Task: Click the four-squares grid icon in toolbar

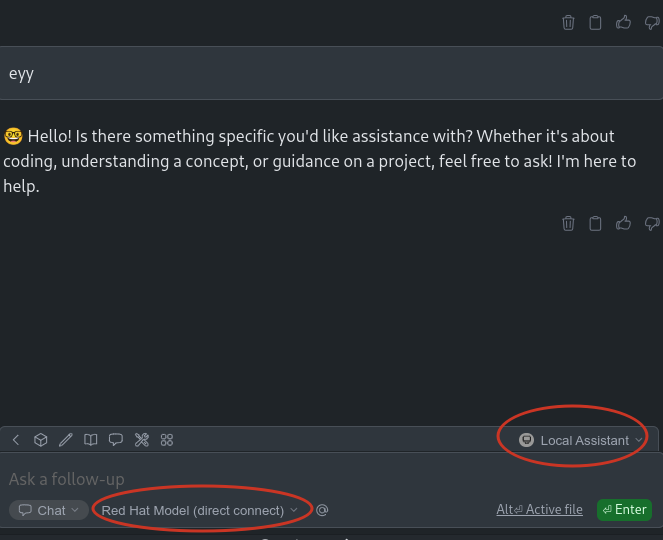Action: click(x=167, y=440)
